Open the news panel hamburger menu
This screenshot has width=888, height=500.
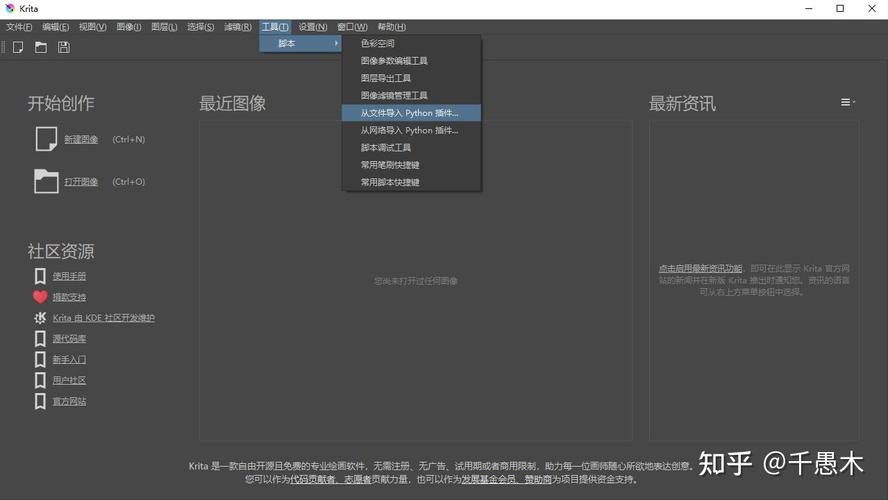(x=847, y=102)
